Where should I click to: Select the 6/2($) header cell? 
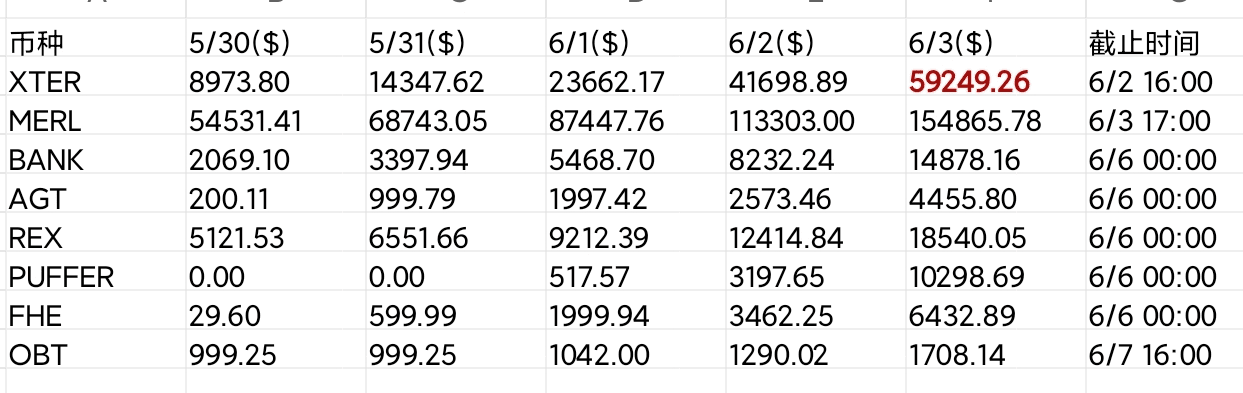point(815,43)
